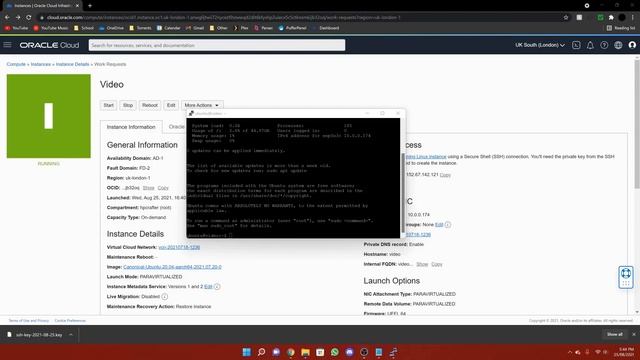Open the browser extensions puzzle icon
This screenshot has height=360, width=640.
[x=611, y=18]
